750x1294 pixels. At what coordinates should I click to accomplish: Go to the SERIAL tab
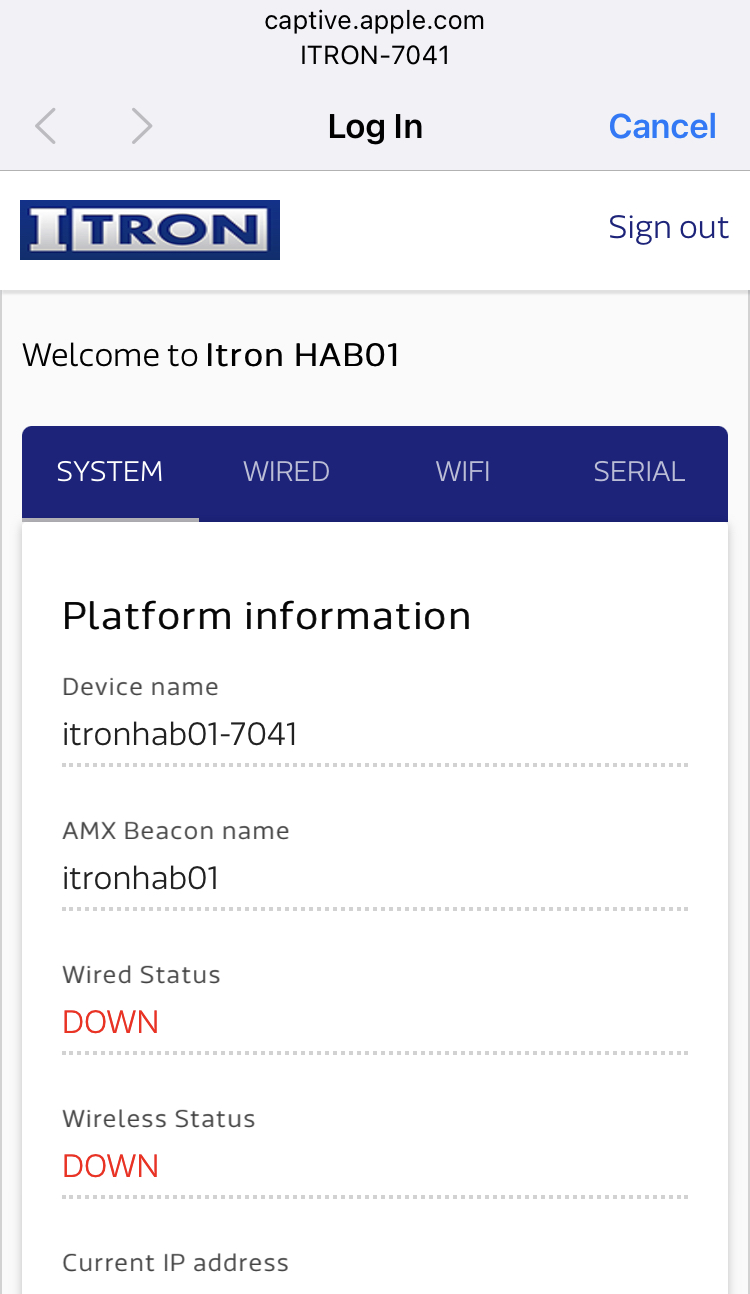[x=639, y=472]
